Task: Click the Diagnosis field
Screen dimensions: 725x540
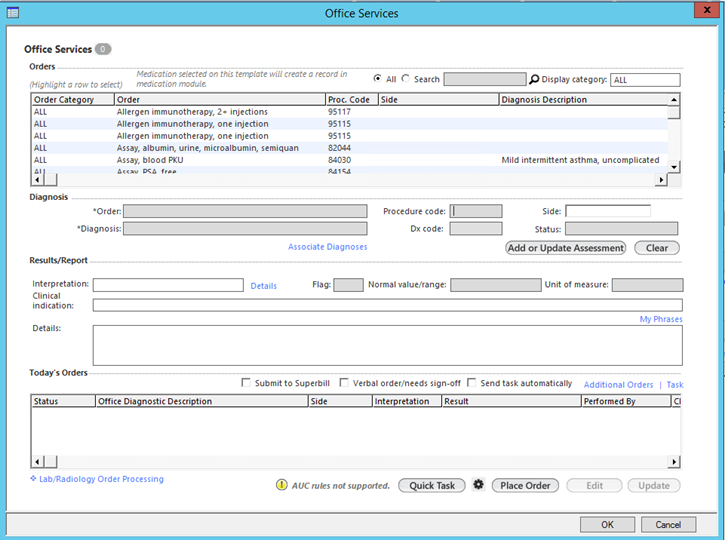Action: [x=245, y=228]
